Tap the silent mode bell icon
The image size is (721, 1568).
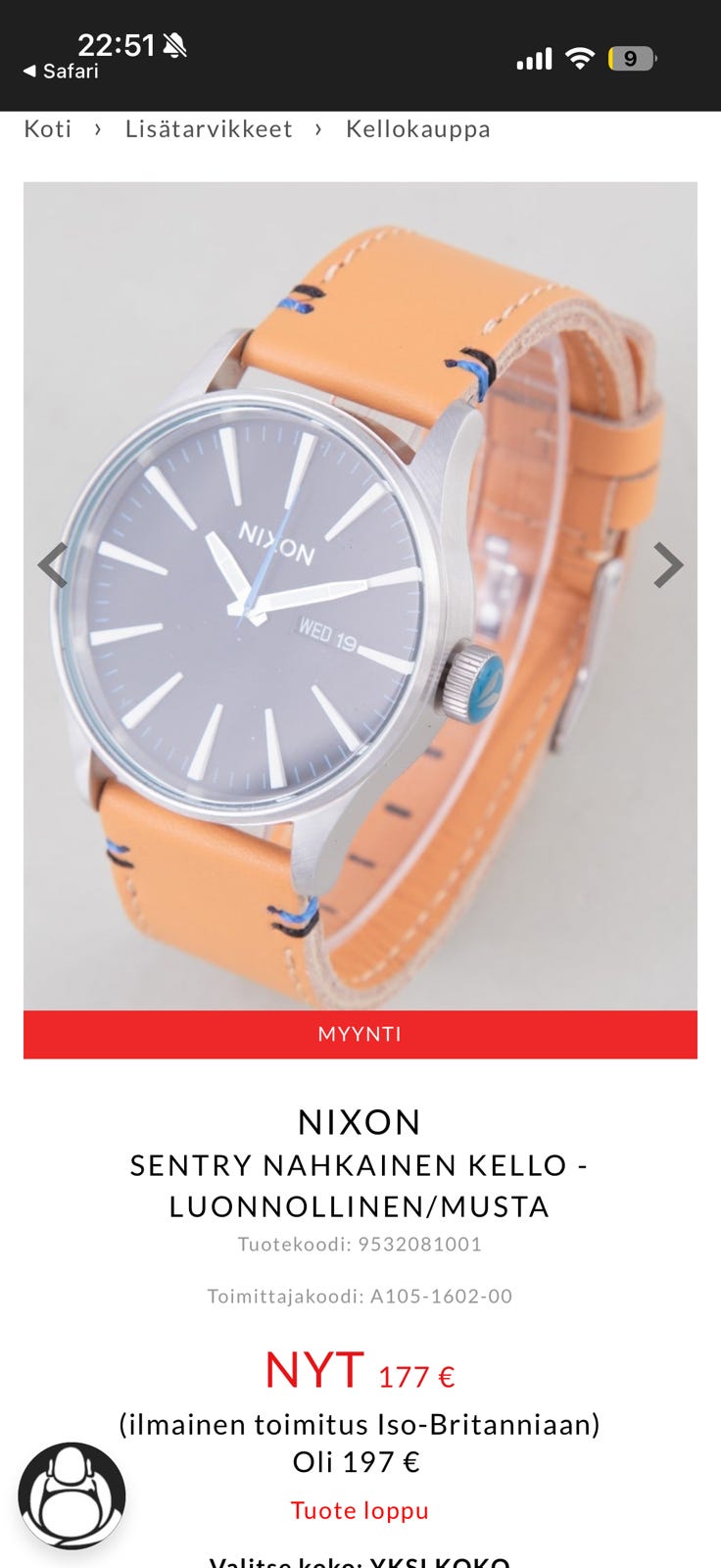pyautogui.click(x=174, y=45)
